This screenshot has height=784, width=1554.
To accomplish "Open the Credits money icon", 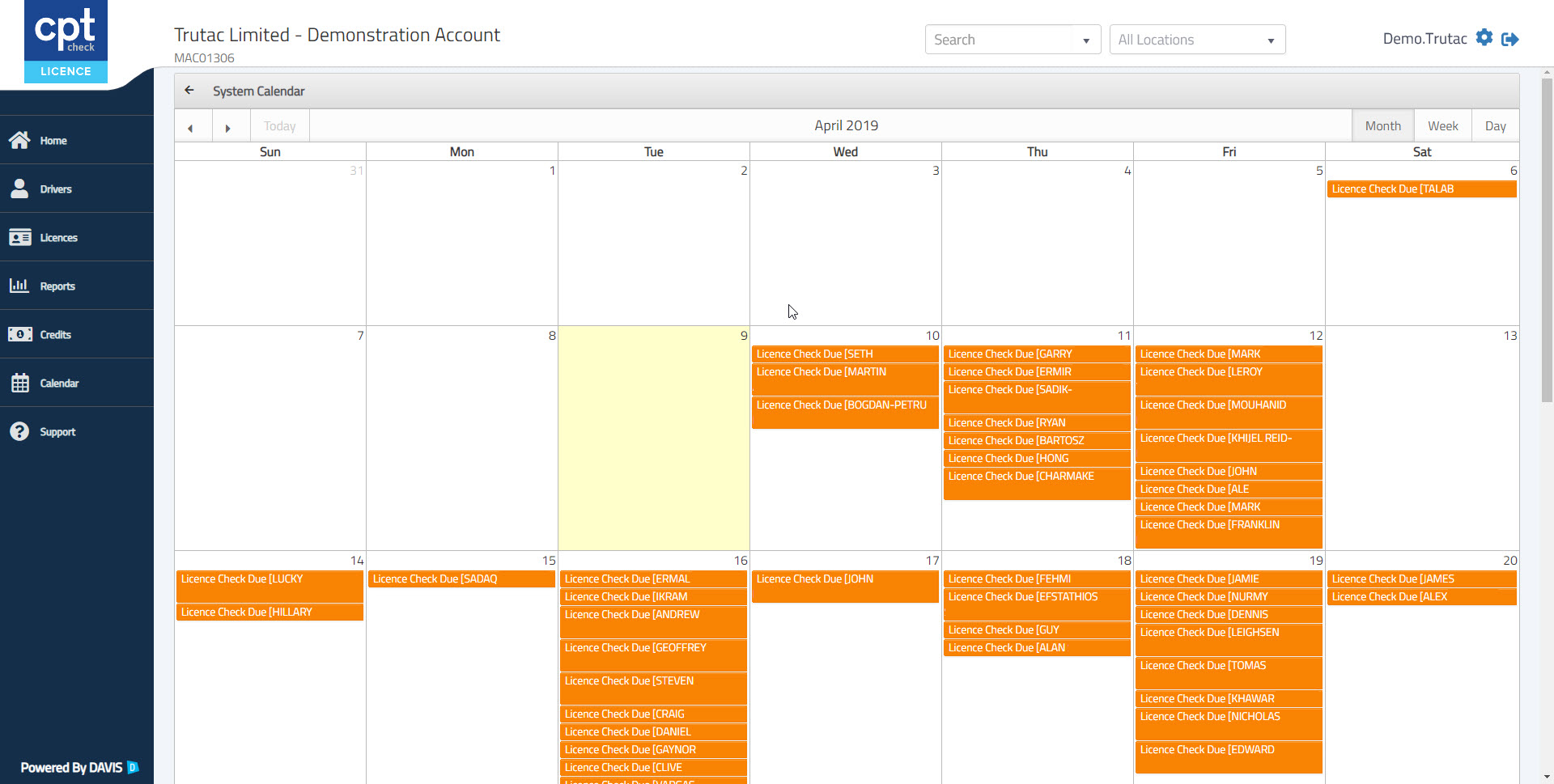I will (x=19, y=334).
